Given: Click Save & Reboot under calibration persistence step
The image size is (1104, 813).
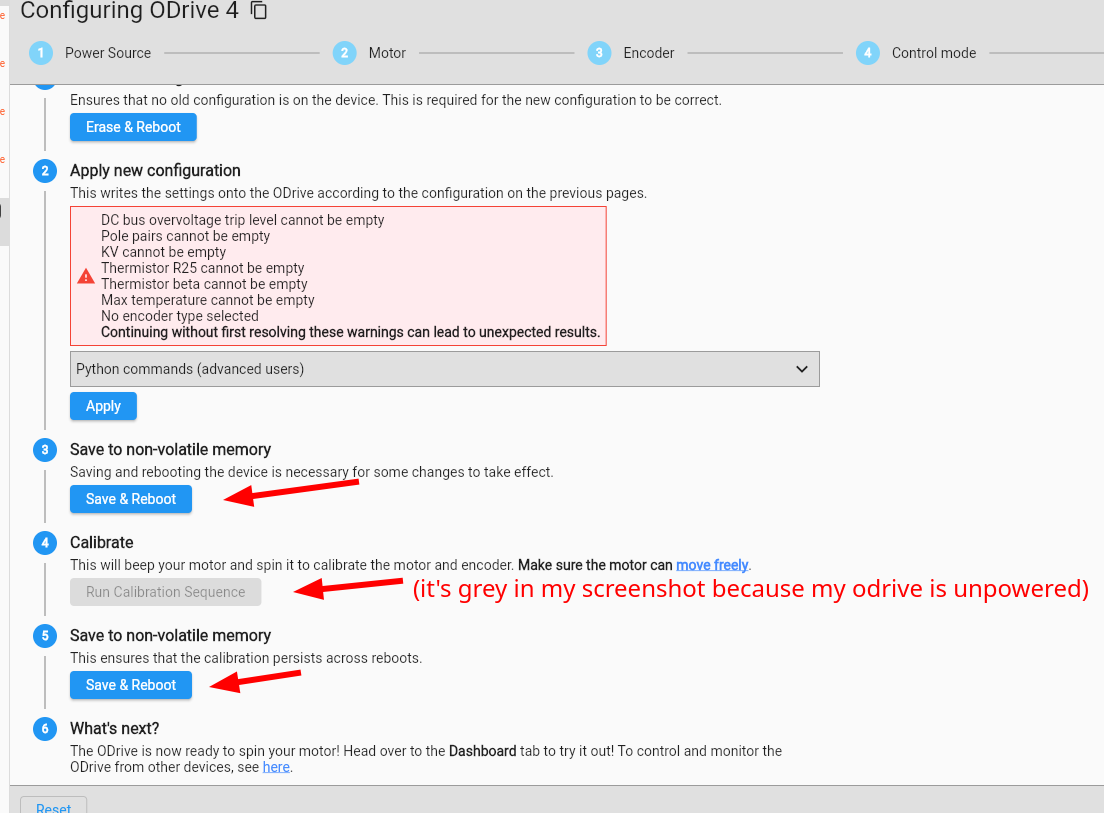Looking at the screenshot, I should [131, 685].
